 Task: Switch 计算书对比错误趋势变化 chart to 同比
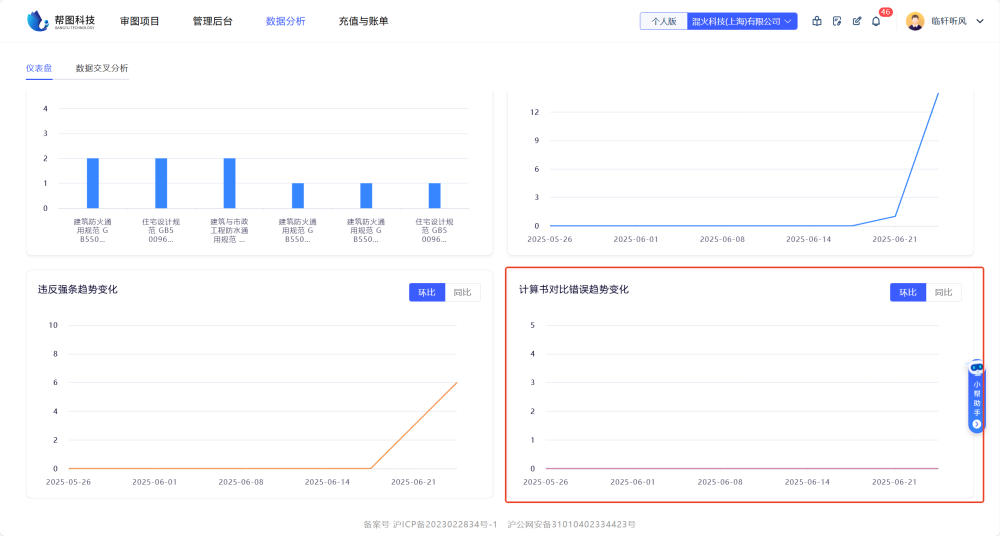(x=943, y=292)
